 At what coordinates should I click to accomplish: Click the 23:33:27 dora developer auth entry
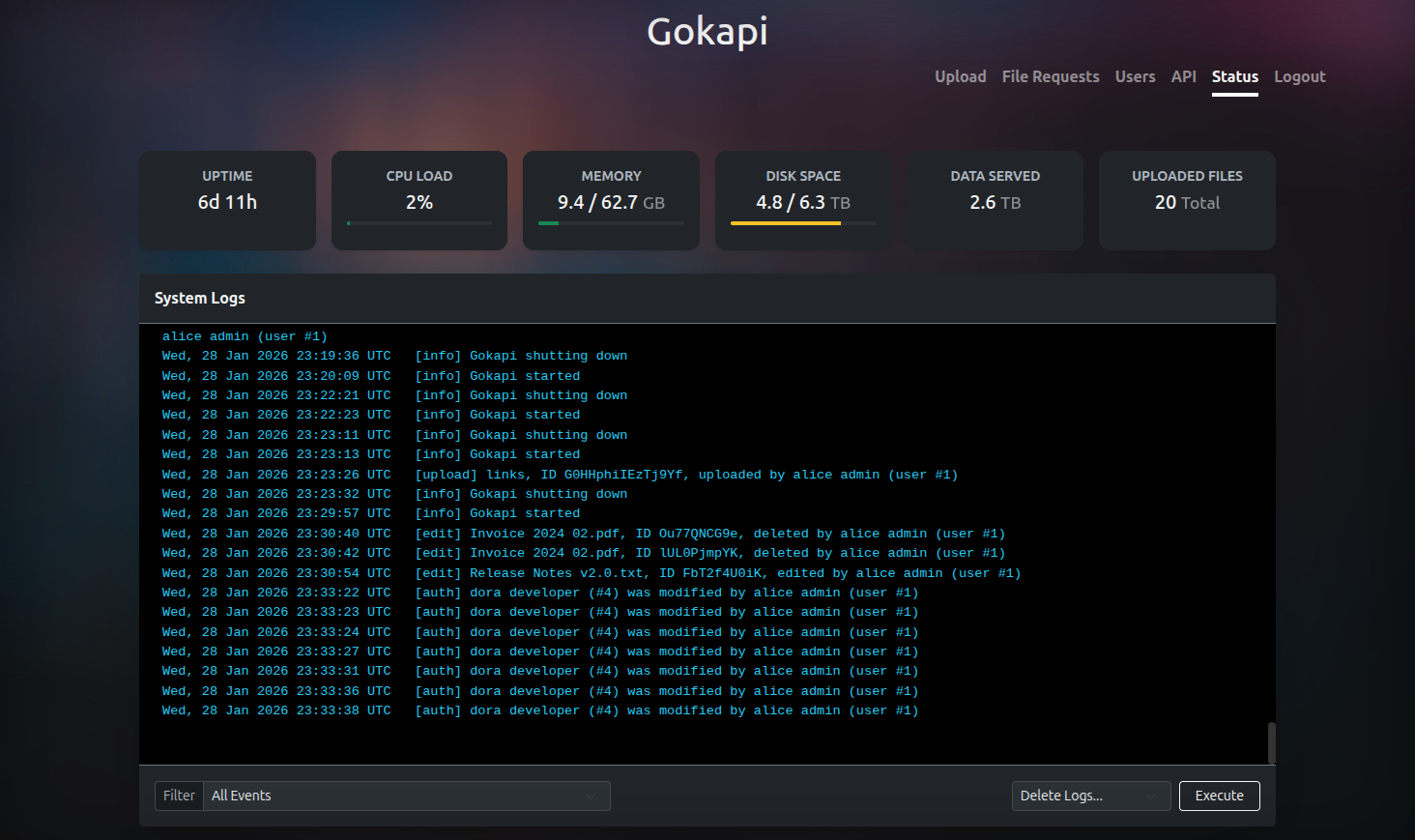[540, 652]
